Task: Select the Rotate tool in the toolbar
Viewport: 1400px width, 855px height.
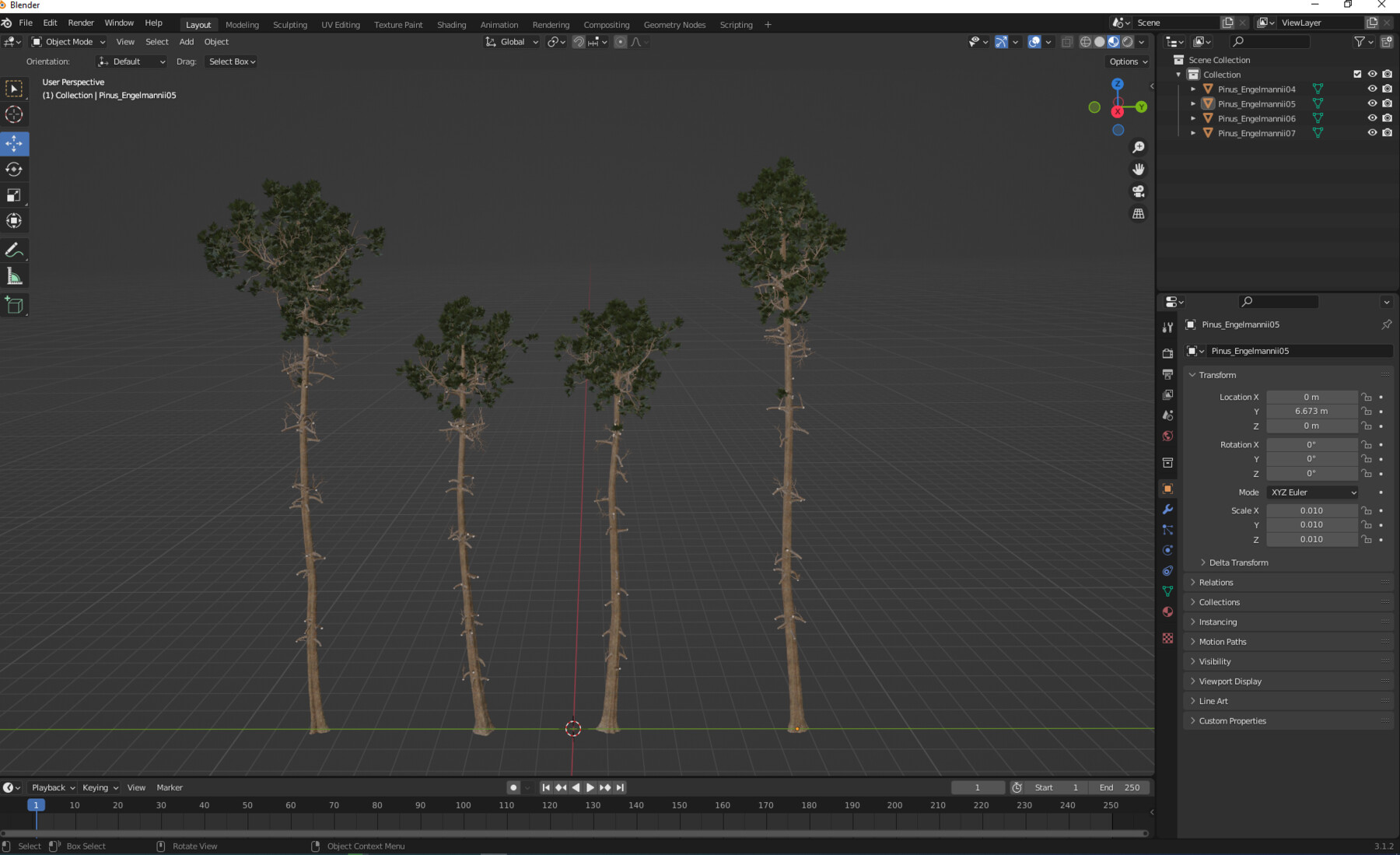Action: [x=14, y=169]
